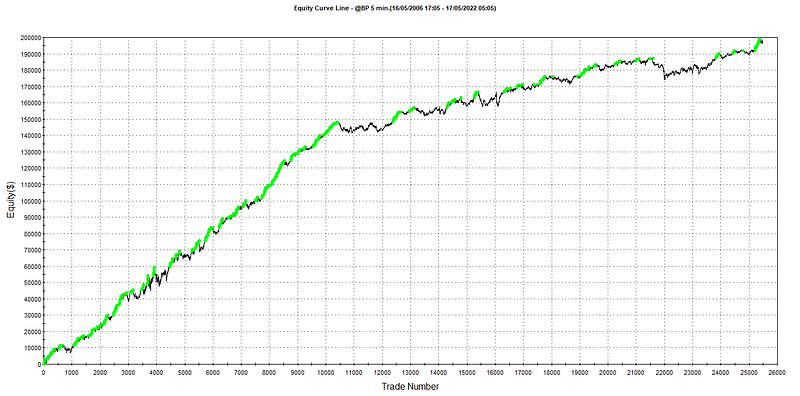Screen dimensions: 800x396
Task: Pick the 8000 trade number tick label
Action: 269,373
